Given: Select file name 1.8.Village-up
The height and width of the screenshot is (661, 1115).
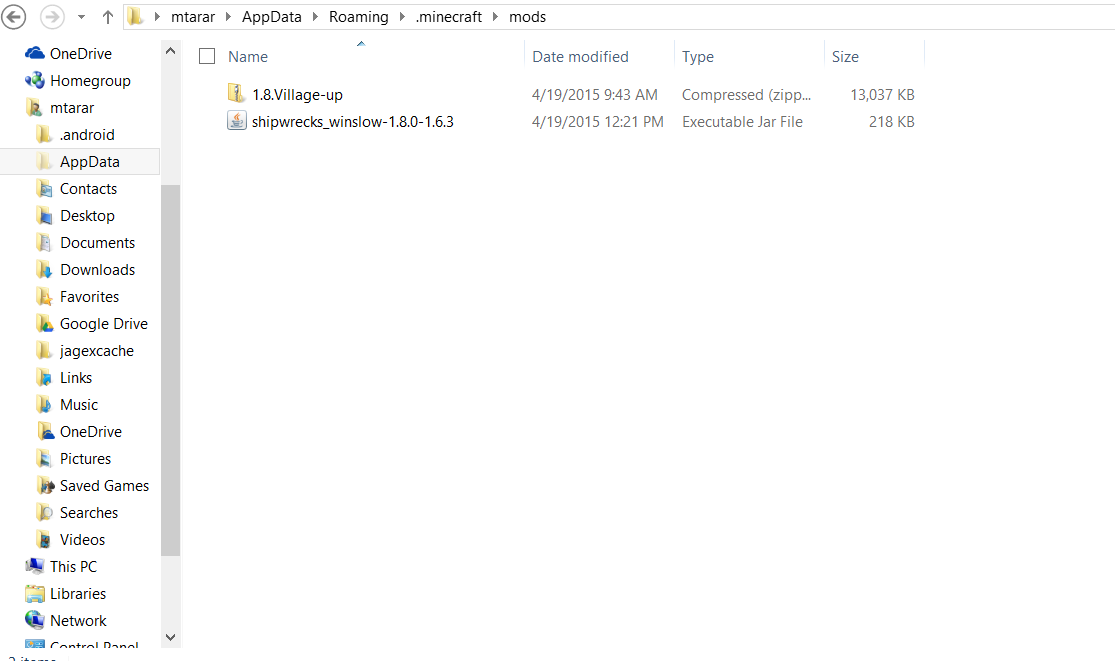Looking at the screenshot, I should click(x=297, y=95).
